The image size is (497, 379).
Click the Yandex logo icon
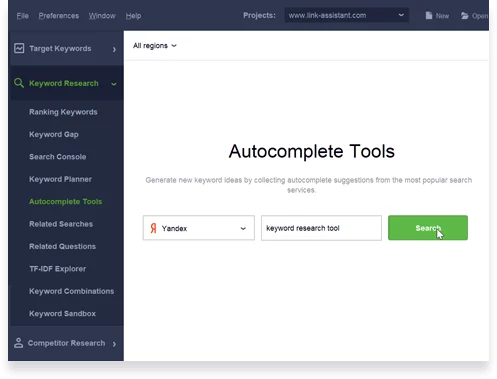153,228
